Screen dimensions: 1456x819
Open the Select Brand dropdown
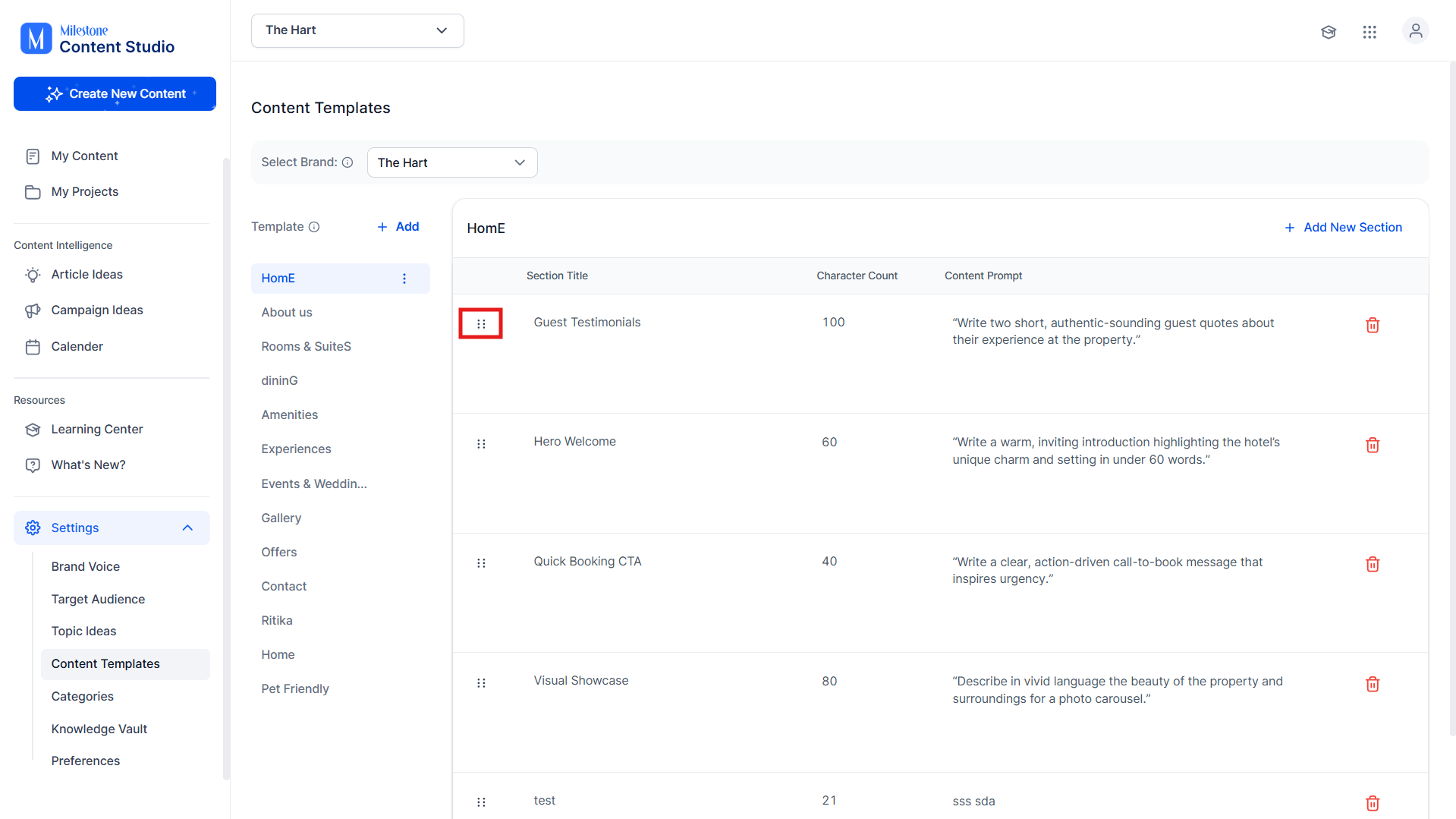point(452,162)
